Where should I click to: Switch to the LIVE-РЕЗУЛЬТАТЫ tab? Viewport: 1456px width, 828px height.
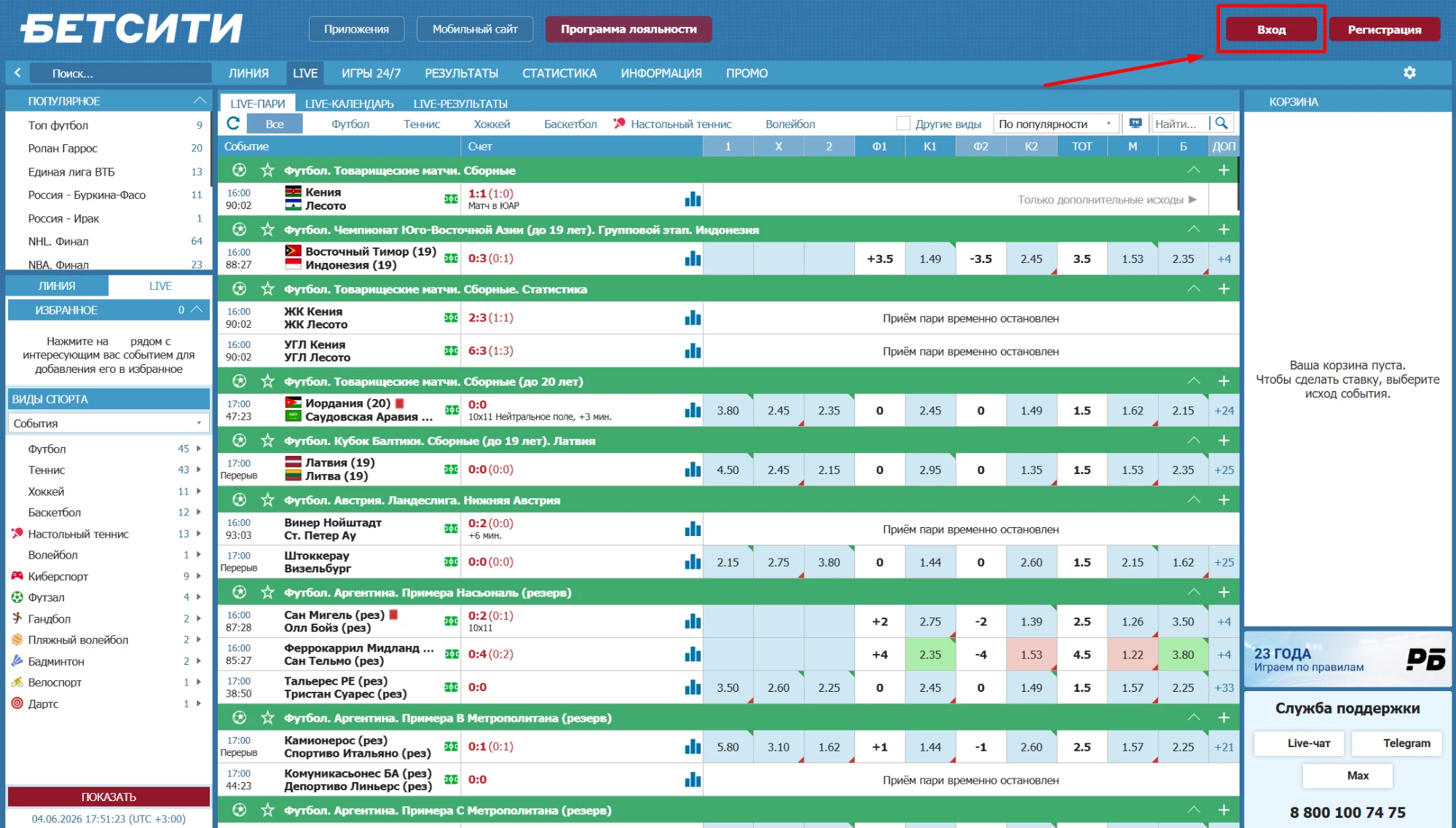pos(460,103)
